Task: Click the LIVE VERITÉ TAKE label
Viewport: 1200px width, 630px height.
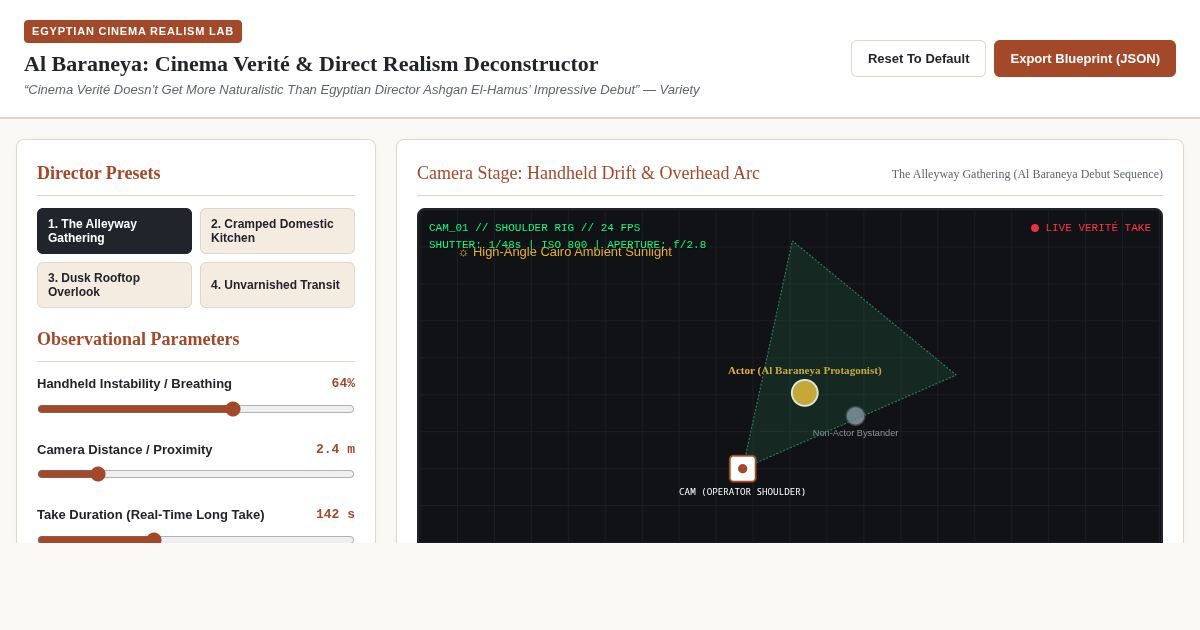Action: (x=1098, y=228)
